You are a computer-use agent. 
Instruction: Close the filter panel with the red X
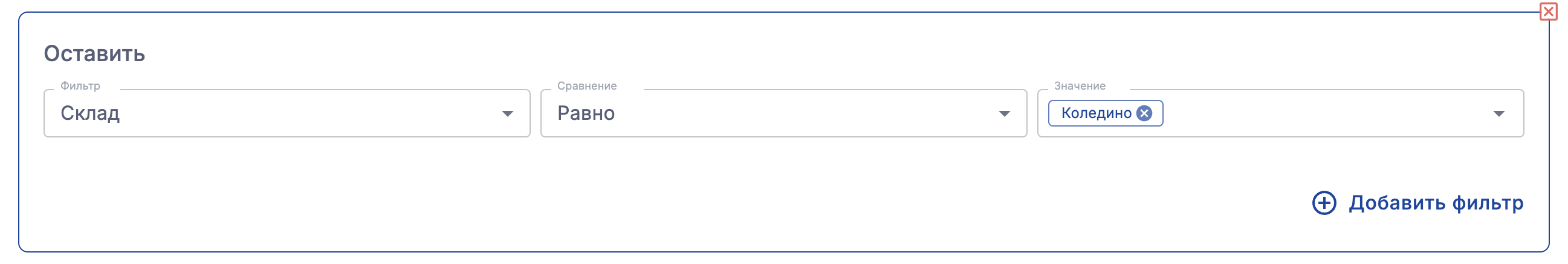click(x=1549, y=12)
